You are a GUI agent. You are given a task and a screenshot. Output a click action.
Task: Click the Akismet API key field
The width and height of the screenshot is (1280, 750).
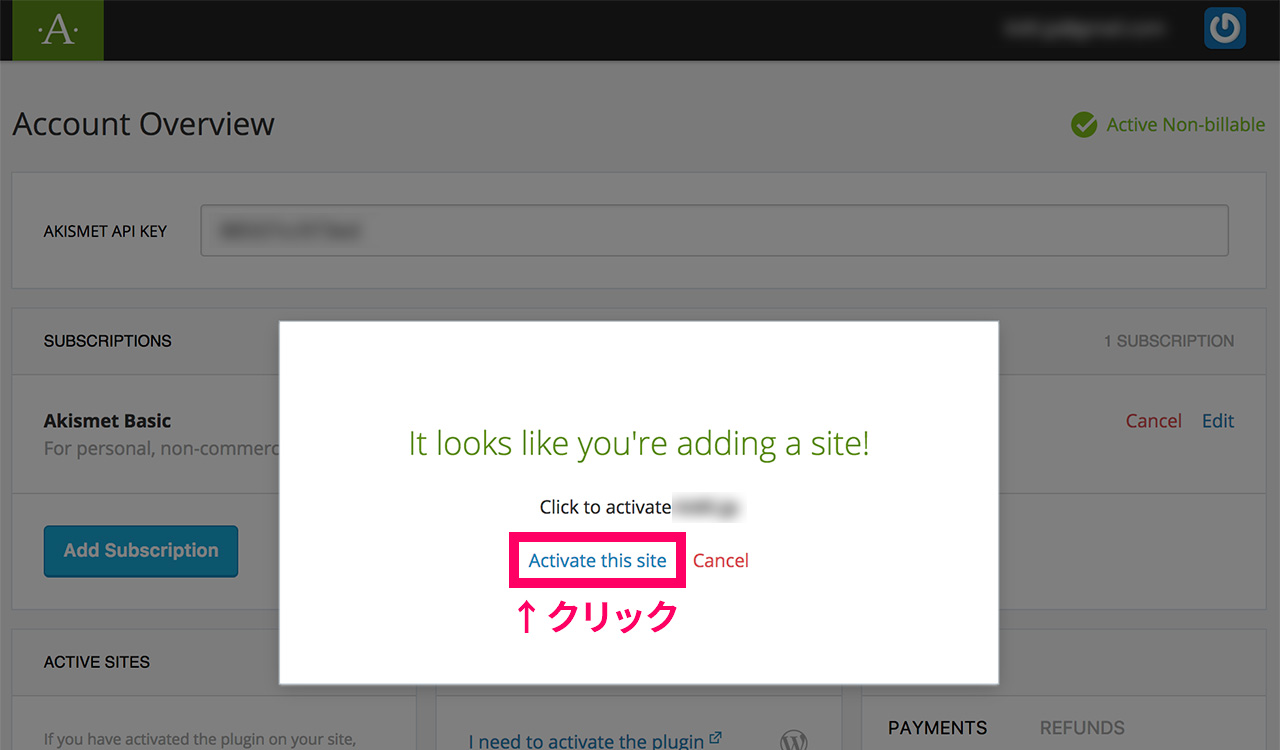(x=714, y=231)
